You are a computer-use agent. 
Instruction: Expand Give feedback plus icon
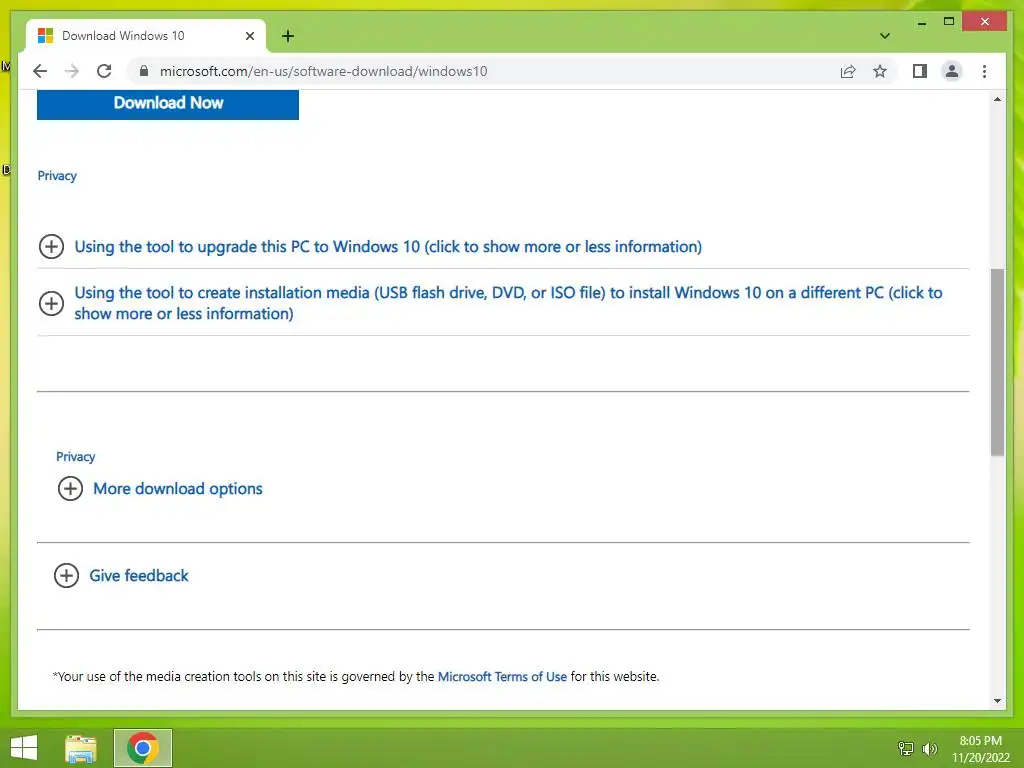(66, 575)
